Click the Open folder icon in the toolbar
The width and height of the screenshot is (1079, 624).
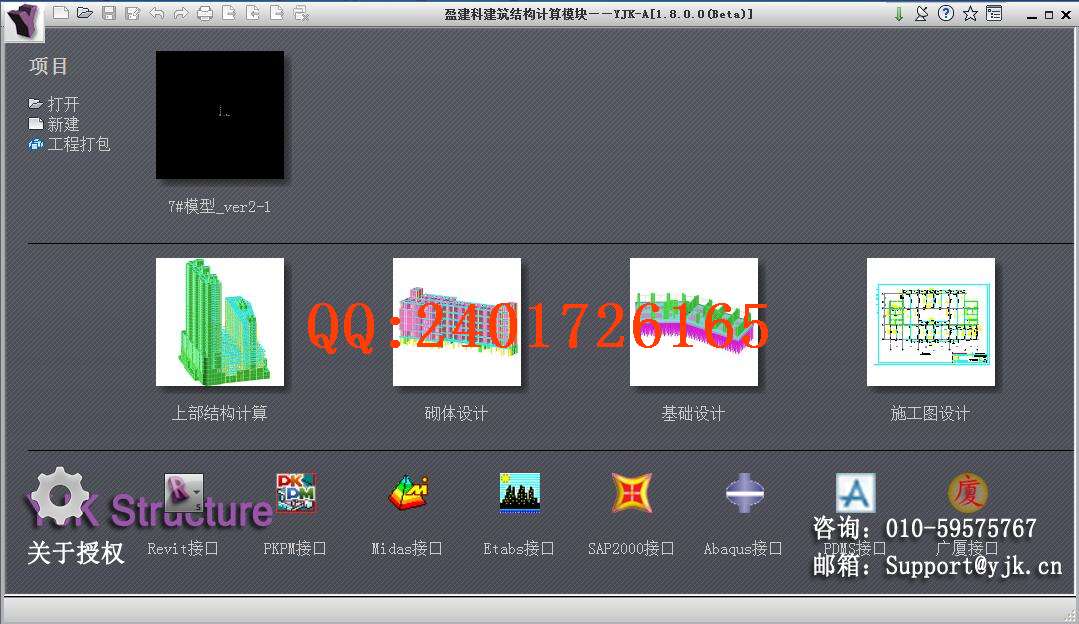pos(85,12)
